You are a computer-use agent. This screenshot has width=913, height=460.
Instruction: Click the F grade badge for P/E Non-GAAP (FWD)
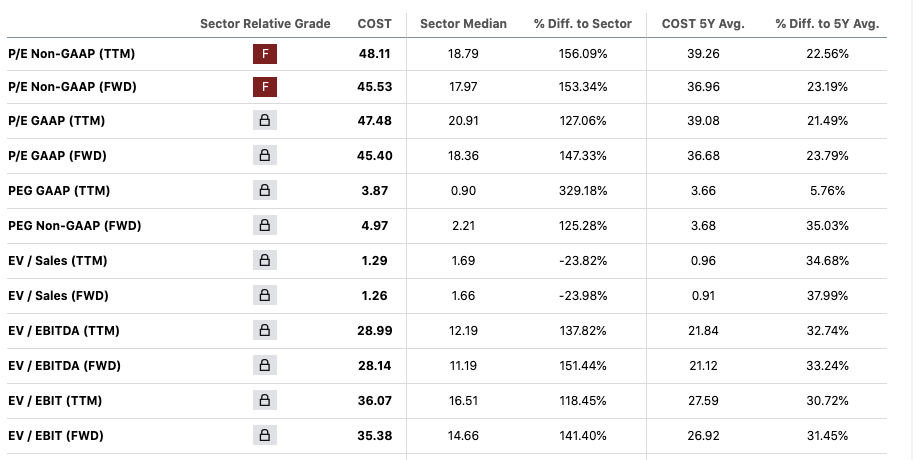(x=265, y=87)
